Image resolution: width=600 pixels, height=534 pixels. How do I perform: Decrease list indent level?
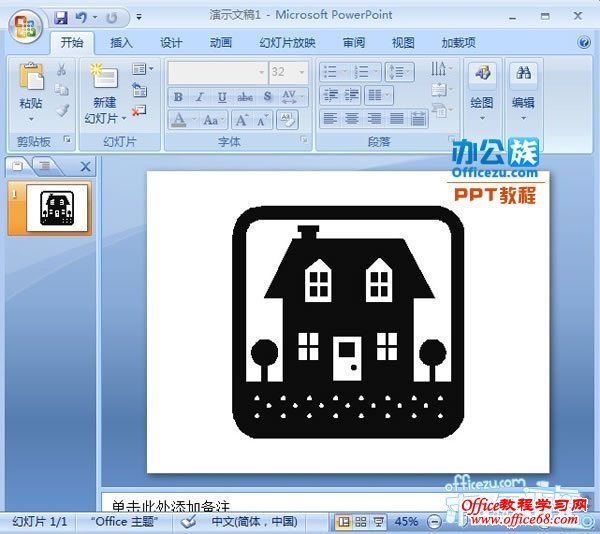(330, 95)
